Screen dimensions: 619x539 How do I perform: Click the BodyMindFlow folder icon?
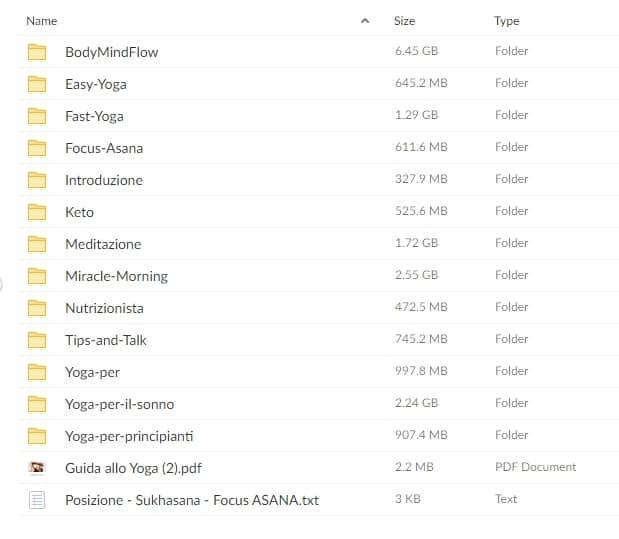pyautogui.click(x=37, y=52)
